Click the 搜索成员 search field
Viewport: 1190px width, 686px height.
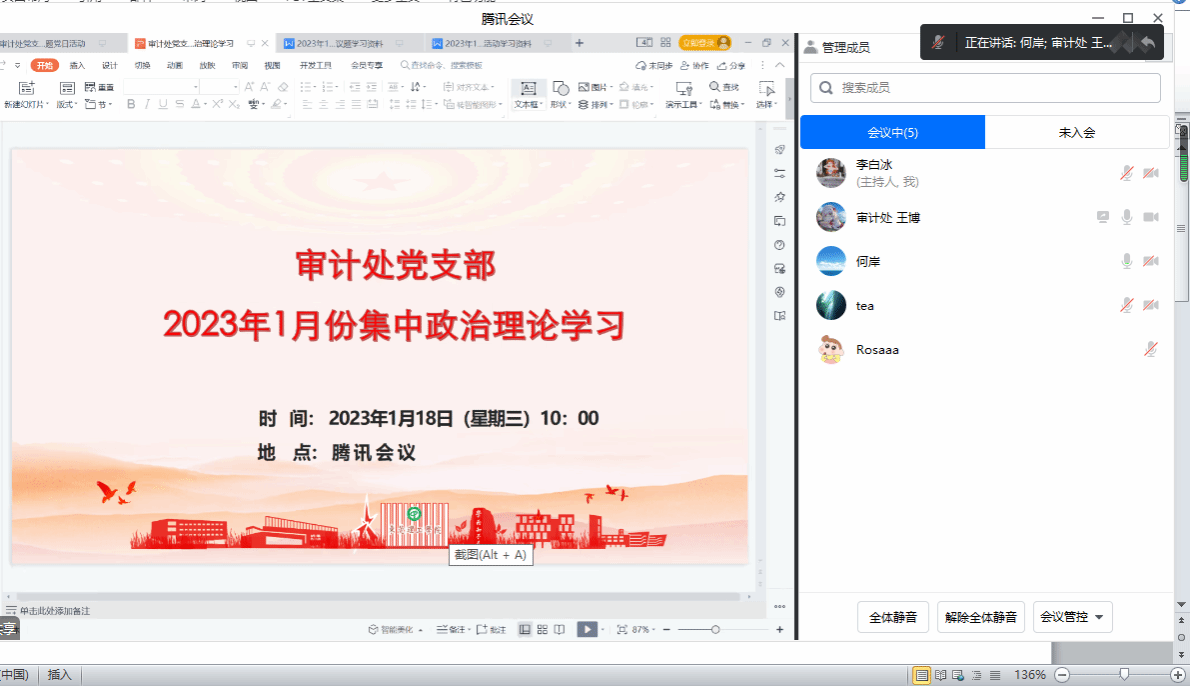[985, 88]
